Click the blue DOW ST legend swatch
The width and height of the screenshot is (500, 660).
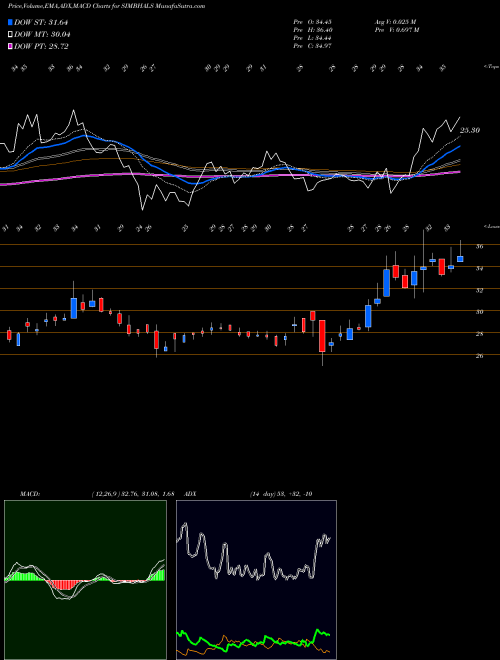pyautogui.click(x=10, y=22)
